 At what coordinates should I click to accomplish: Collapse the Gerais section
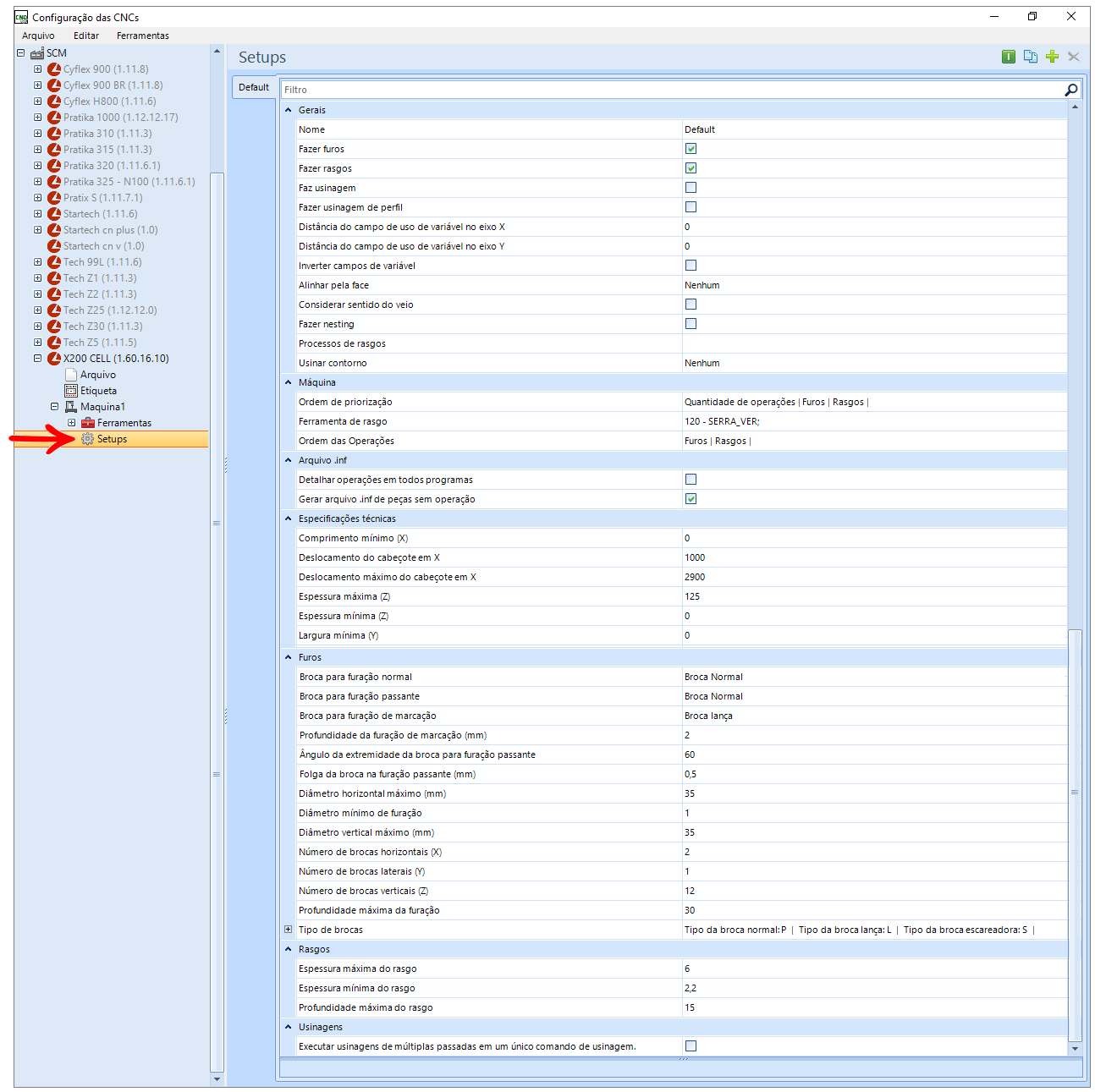click(288, 110)
